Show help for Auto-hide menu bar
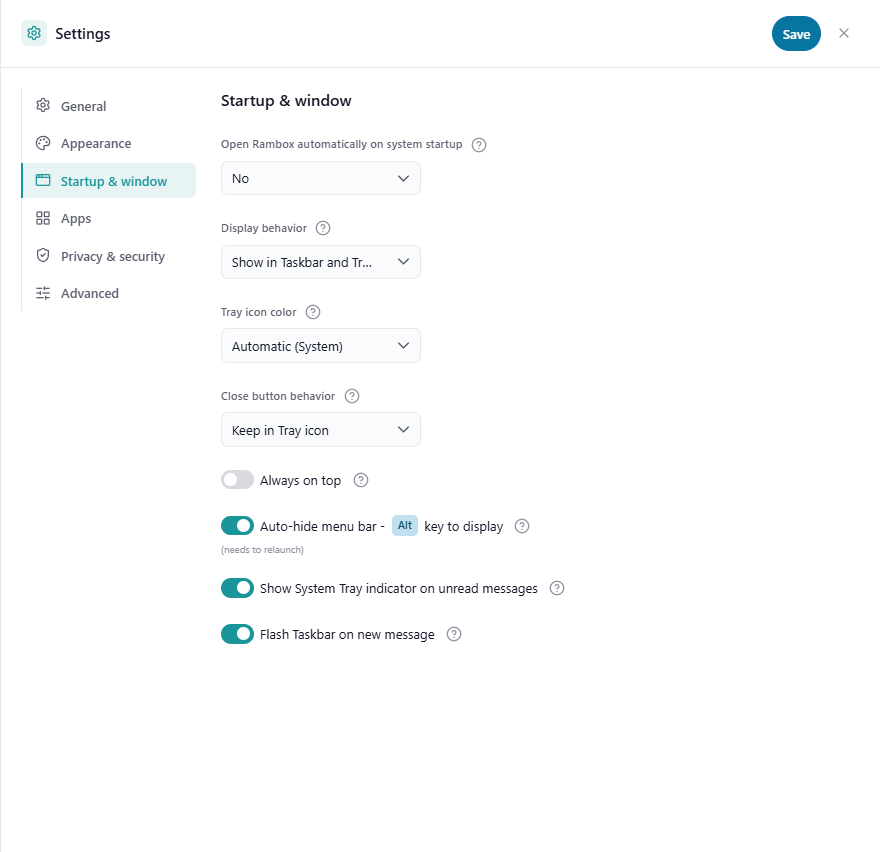 click(522, 526)
